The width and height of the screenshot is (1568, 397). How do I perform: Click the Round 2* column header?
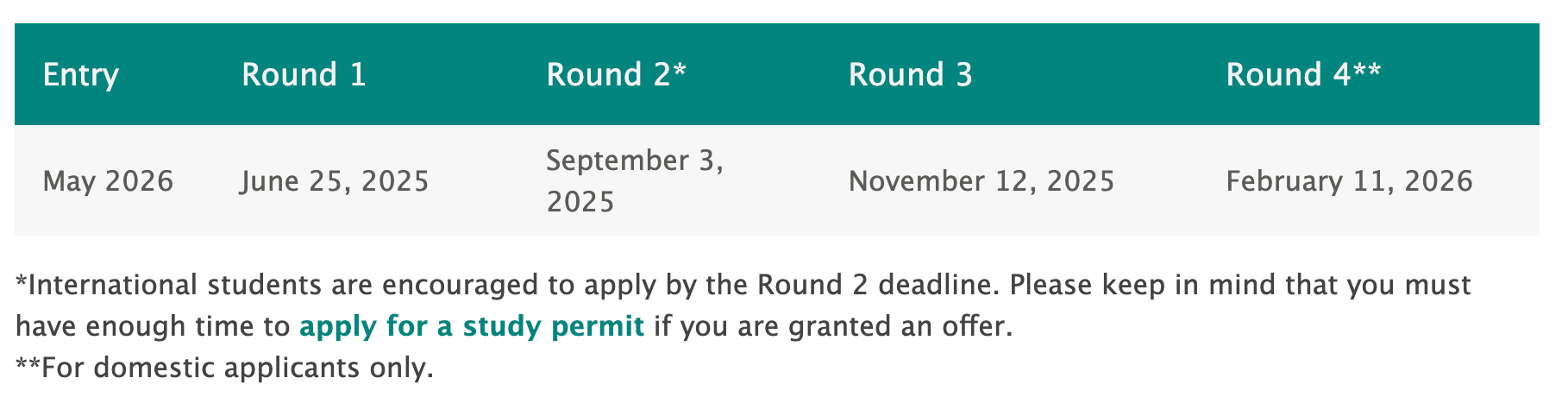point(617,75)
